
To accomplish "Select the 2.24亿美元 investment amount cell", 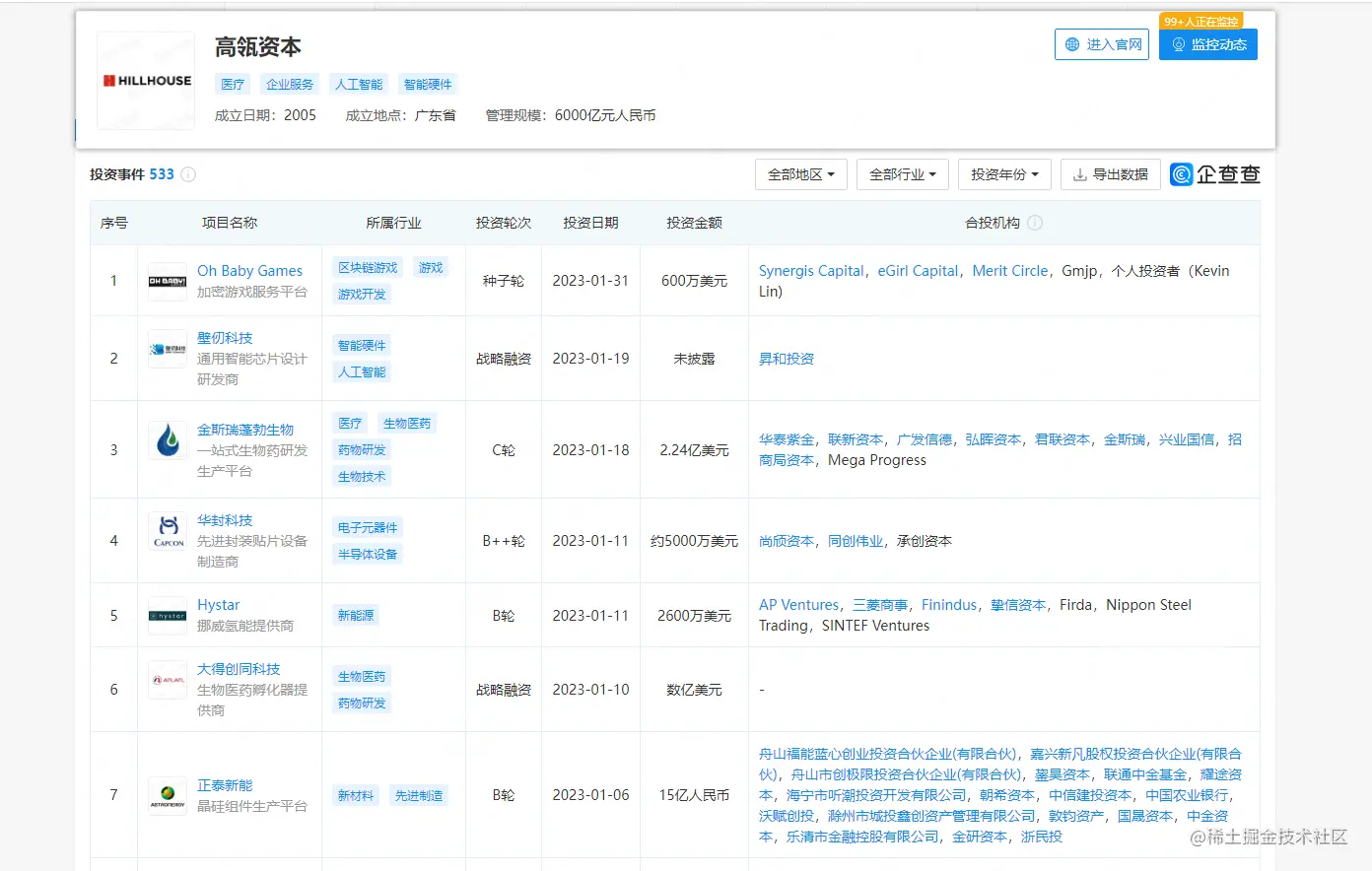I will click(695, 450).
